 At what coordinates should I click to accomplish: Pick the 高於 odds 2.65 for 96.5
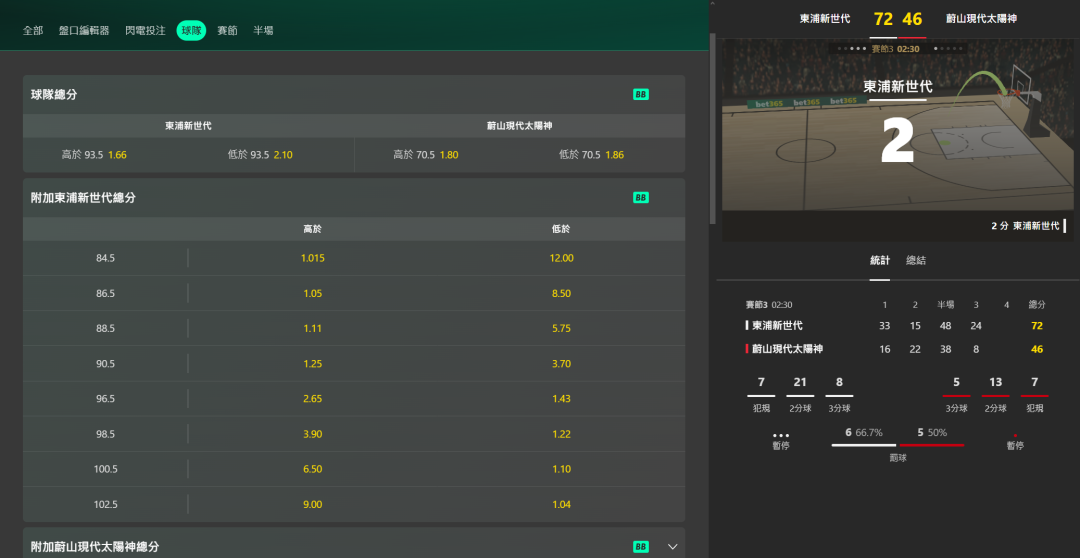tap(312, 399)
